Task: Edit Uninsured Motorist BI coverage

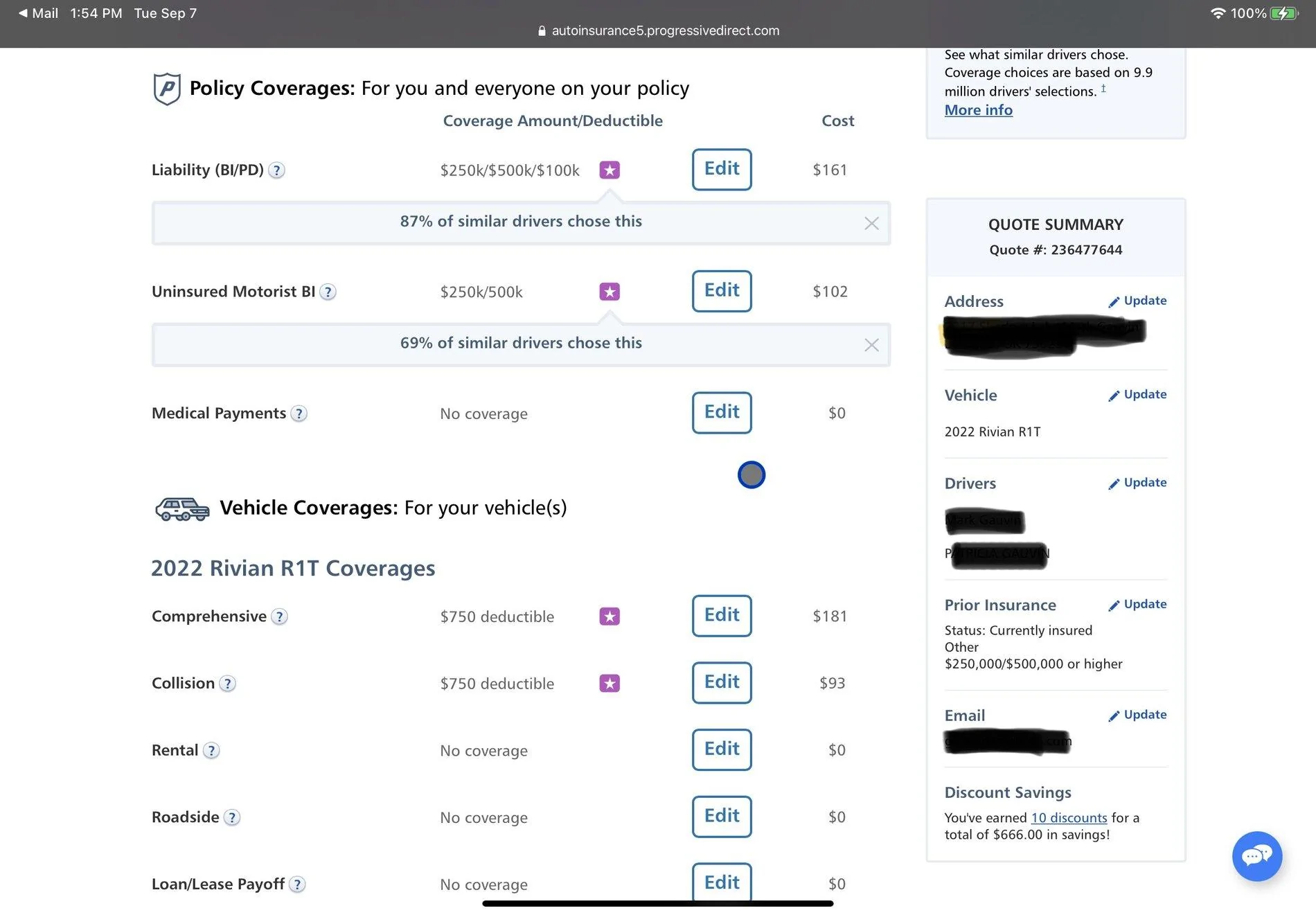Action: (722, 292)
